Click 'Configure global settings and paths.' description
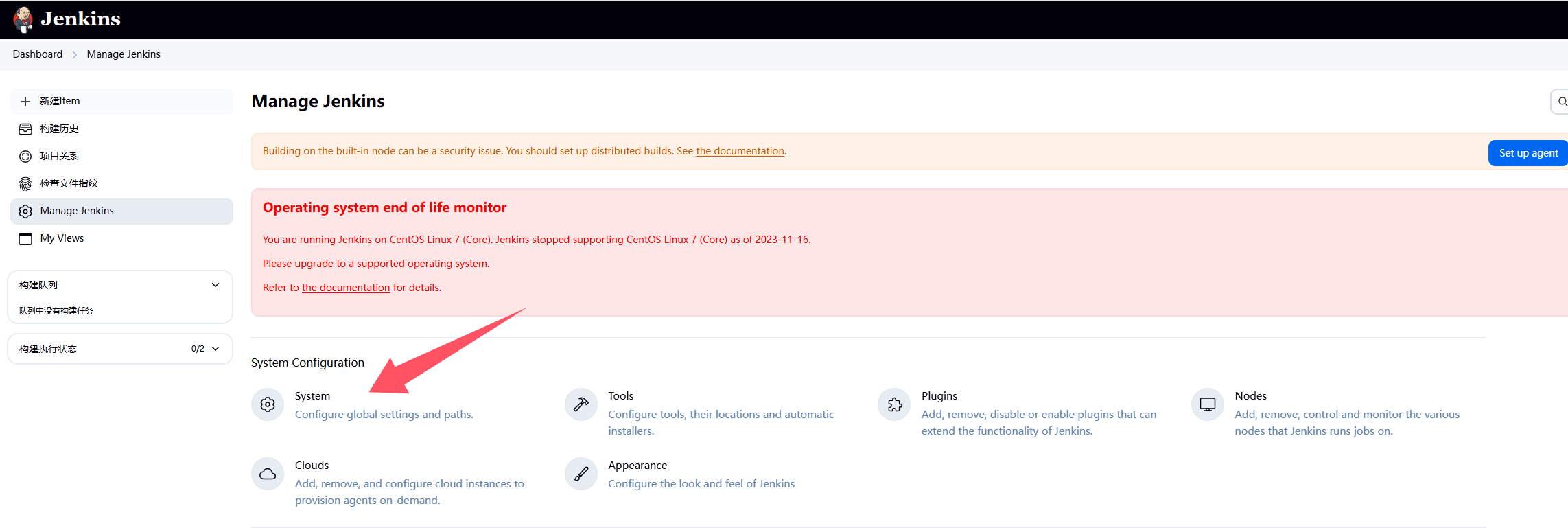The width and height of the screenshot is (1568, 528). 384,415
